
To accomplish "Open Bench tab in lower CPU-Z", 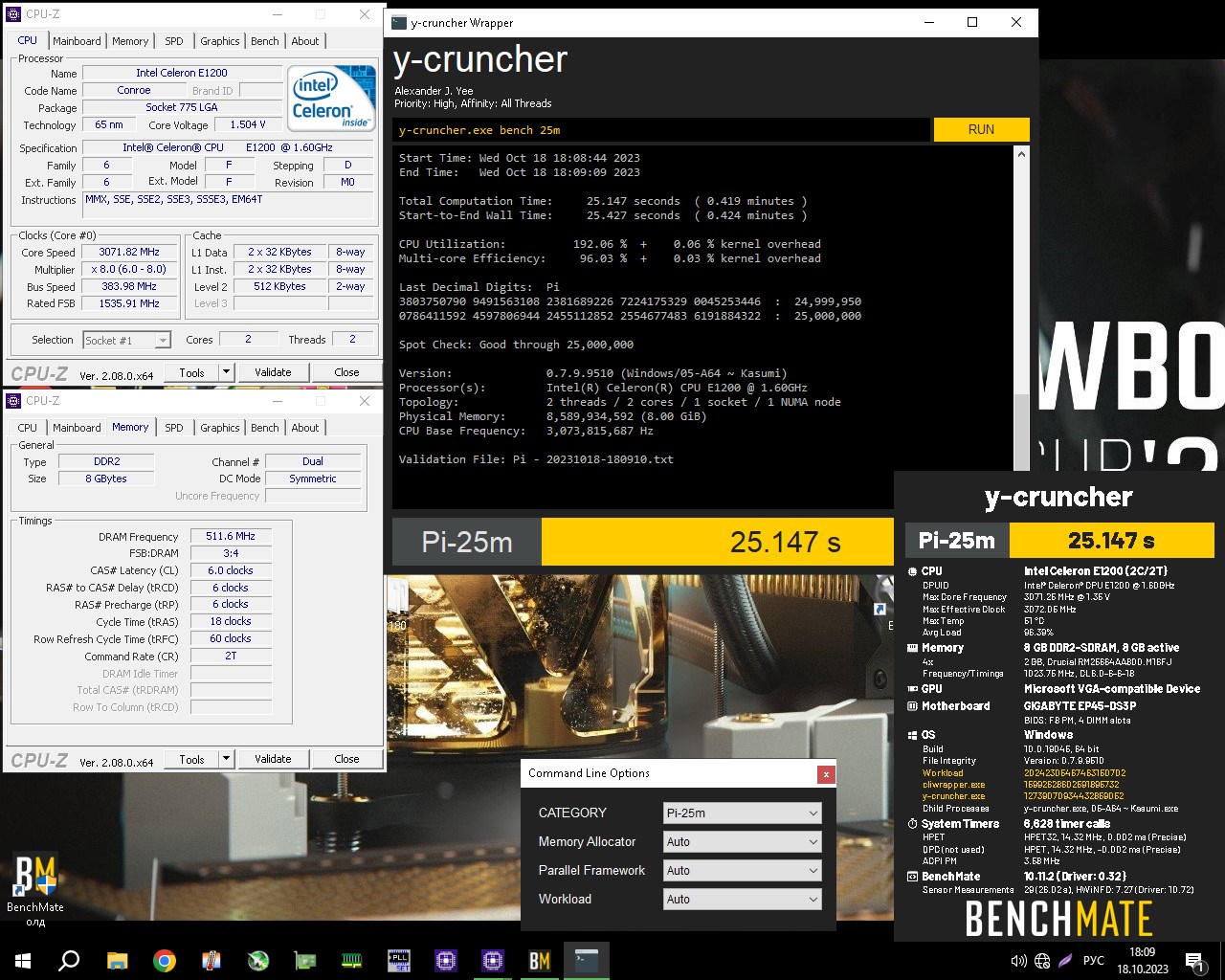I will coord(265,428).
